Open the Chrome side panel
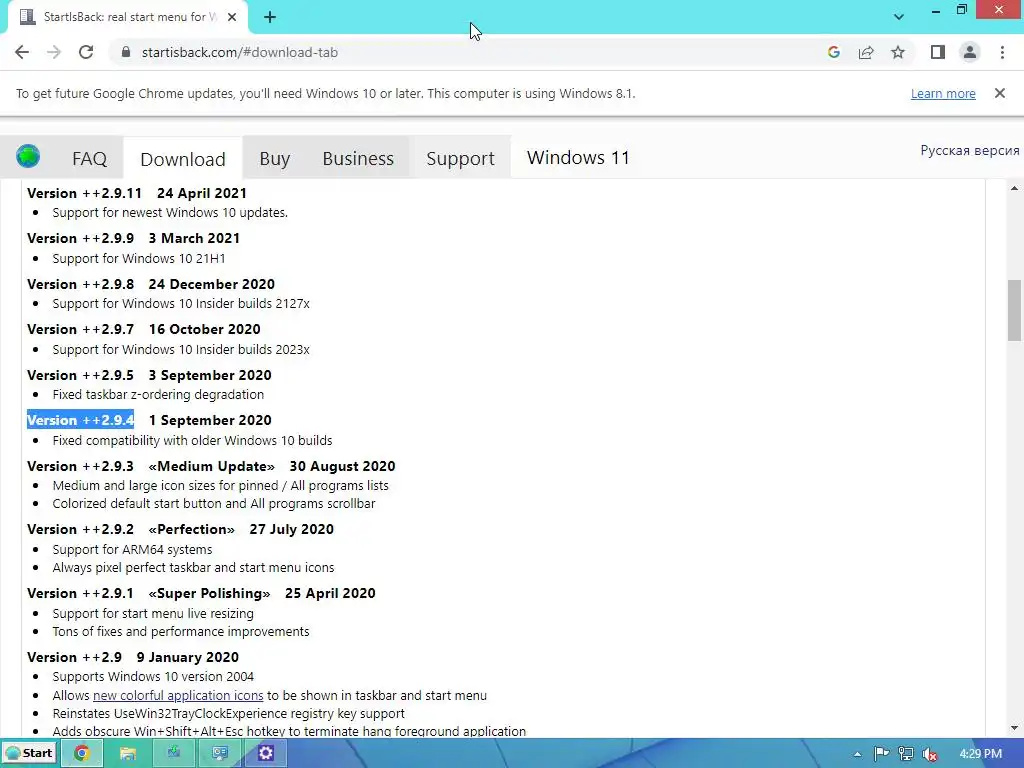This screenshot has width=1024, height=768. click(x=938, y=52)
